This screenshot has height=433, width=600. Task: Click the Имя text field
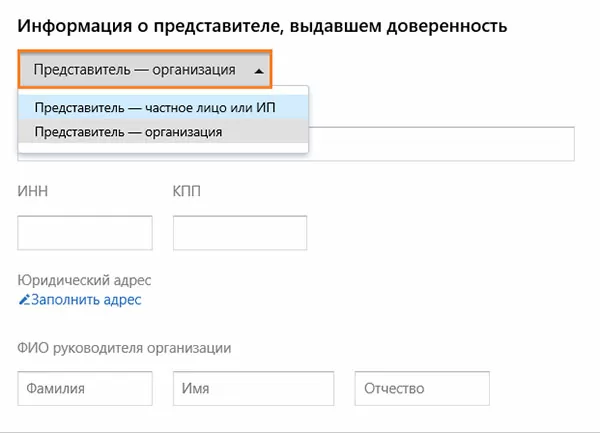click(x=253, y=388)
